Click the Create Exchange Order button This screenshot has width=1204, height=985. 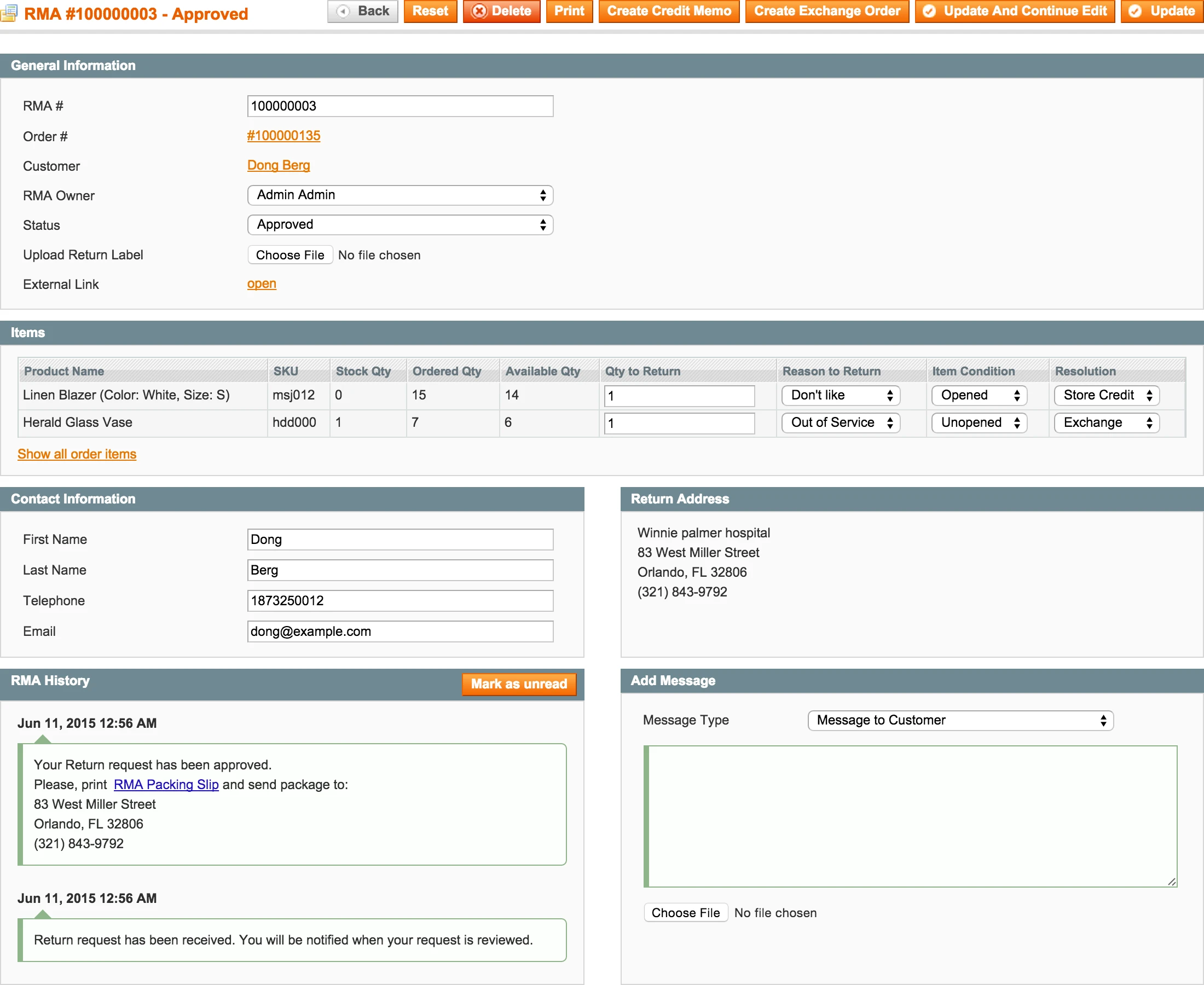pyautogui.click(x=827, y=11)
